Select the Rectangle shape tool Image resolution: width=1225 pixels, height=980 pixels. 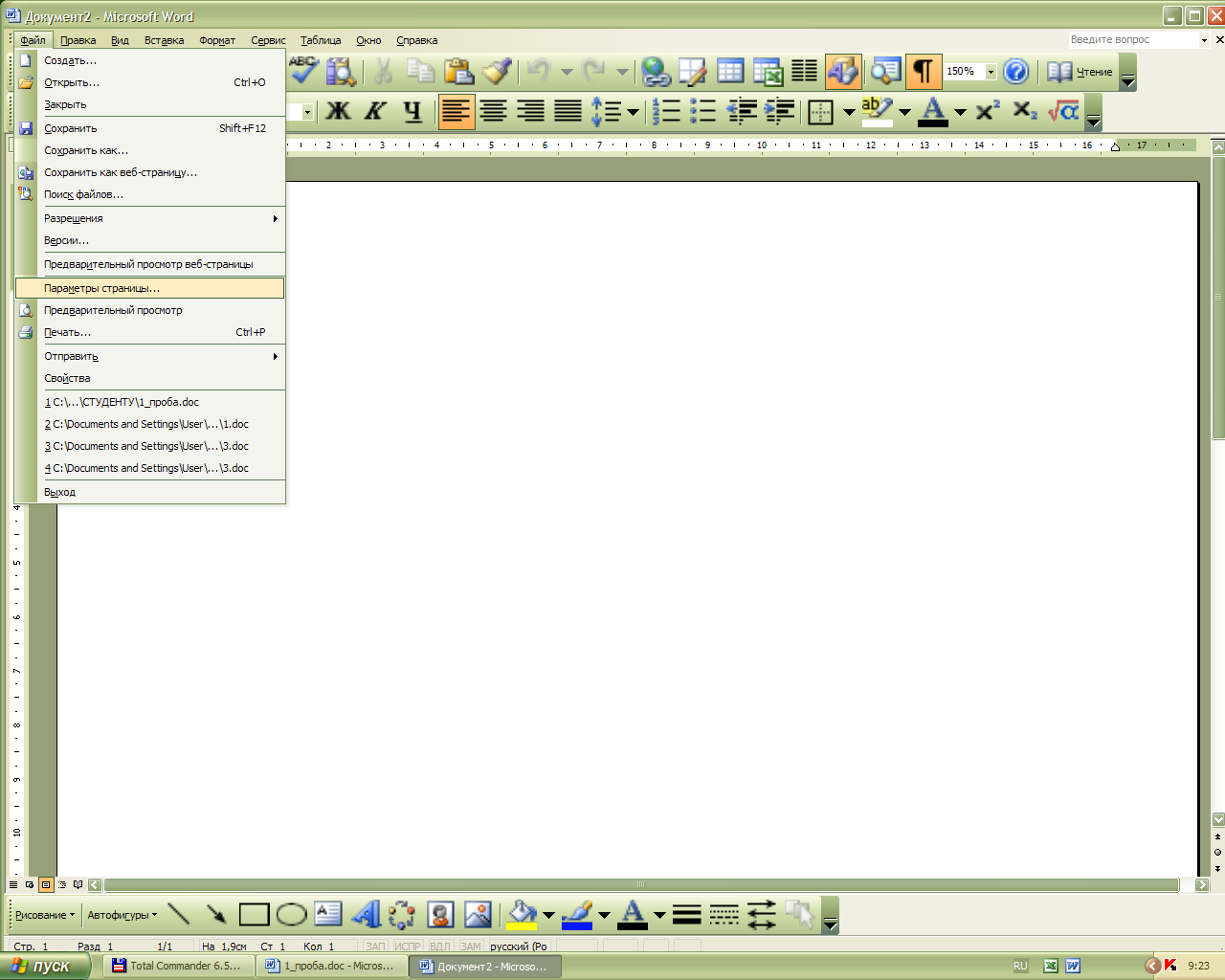click(x=254, y=914)
